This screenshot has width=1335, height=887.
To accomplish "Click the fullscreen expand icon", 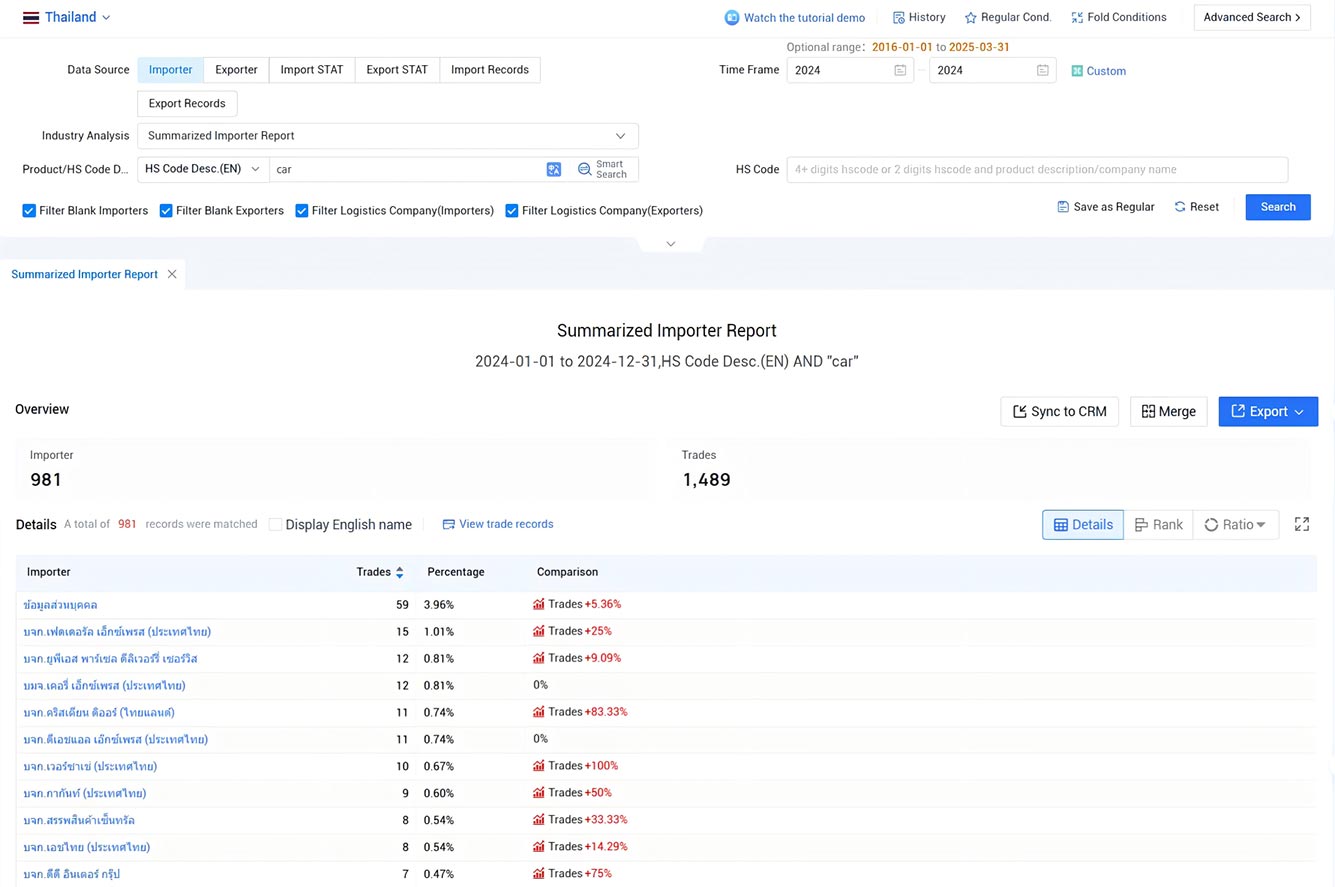I will 1302,524.
